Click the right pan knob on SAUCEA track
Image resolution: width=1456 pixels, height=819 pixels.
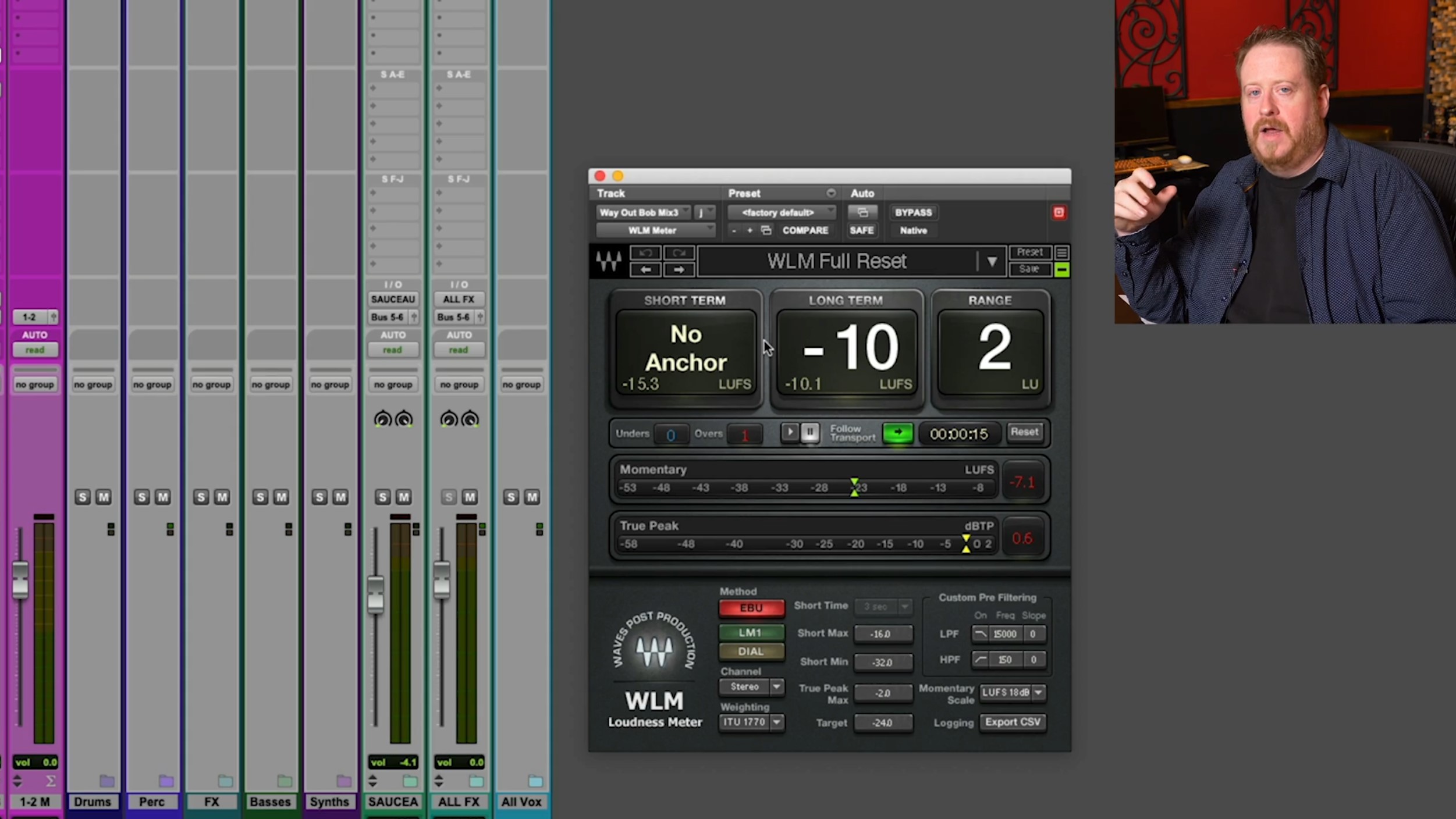point(404,419)
